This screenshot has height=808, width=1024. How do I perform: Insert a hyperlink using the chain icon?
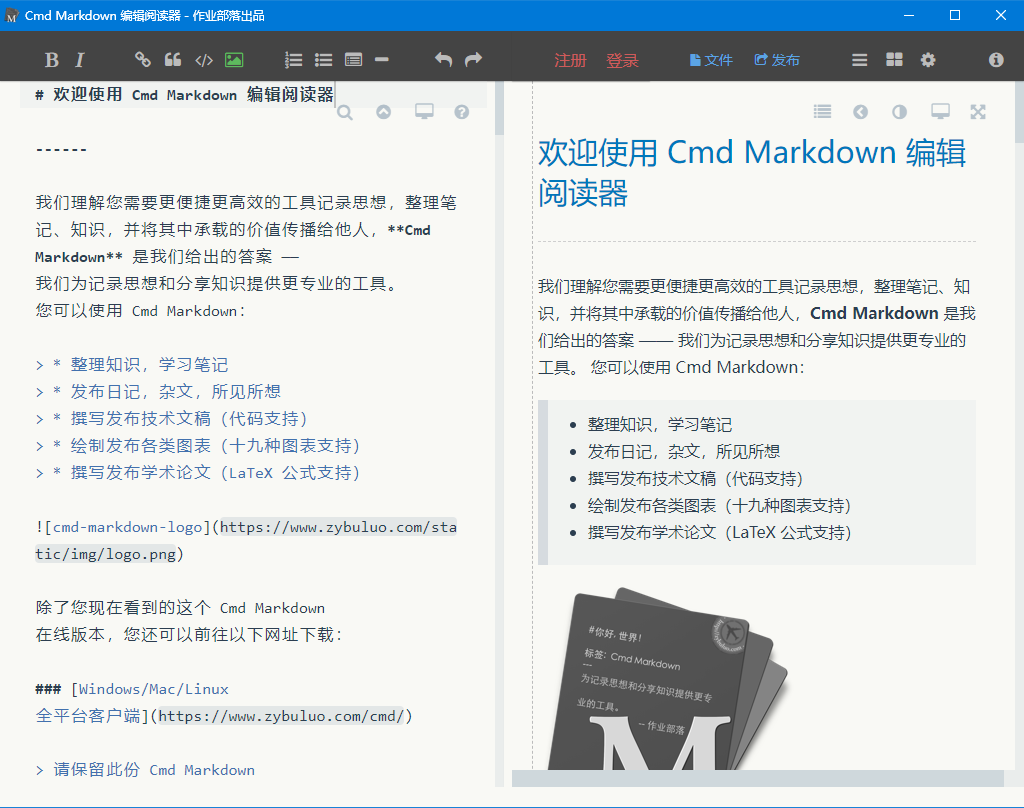142,60
